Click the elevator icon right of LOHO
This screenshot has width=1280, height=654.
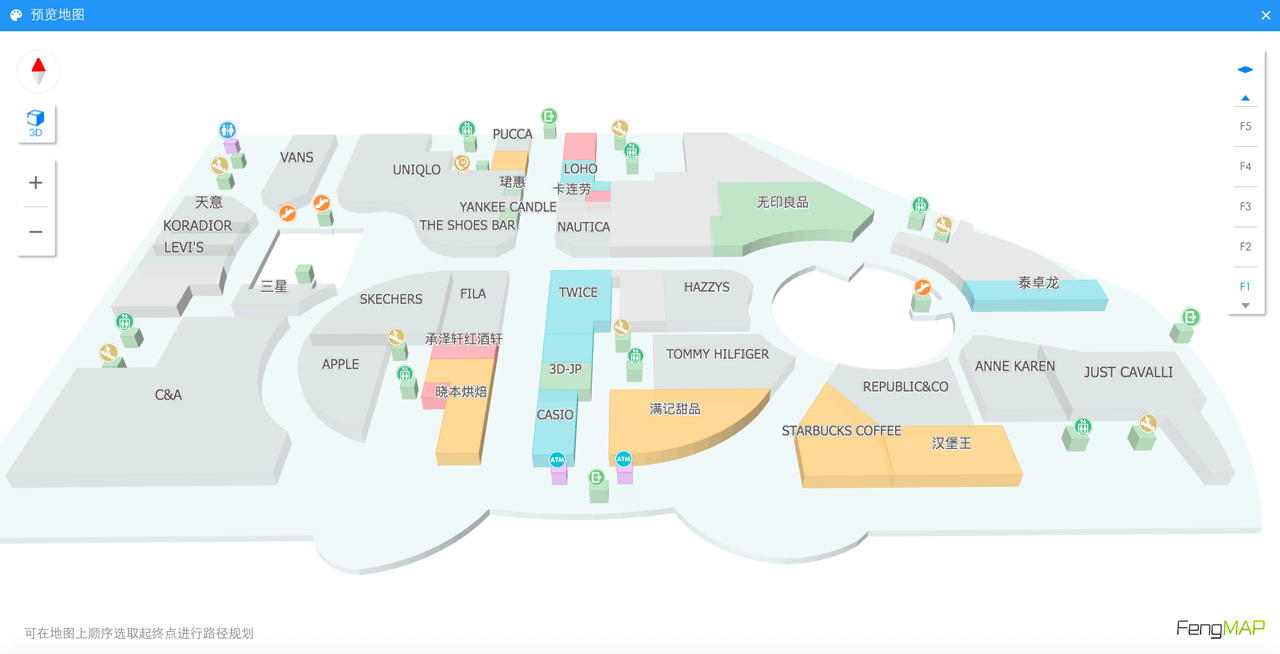click(x=632, y=151)
